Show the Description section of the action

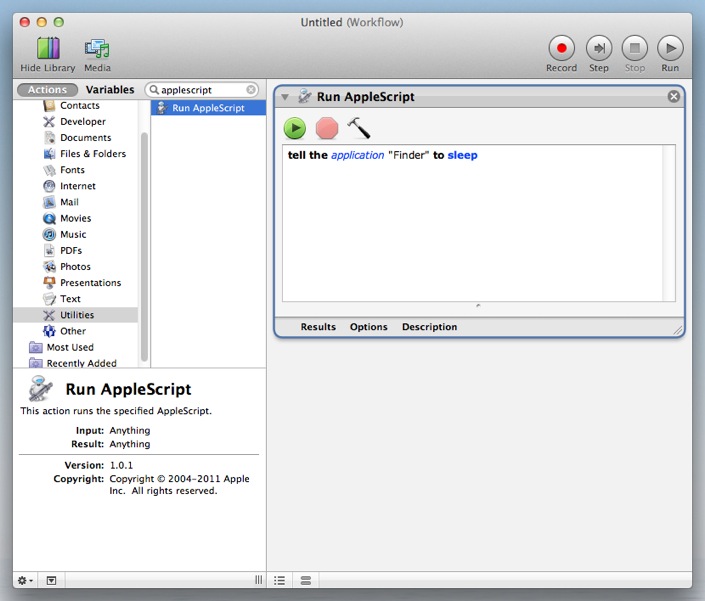[429, 327]
